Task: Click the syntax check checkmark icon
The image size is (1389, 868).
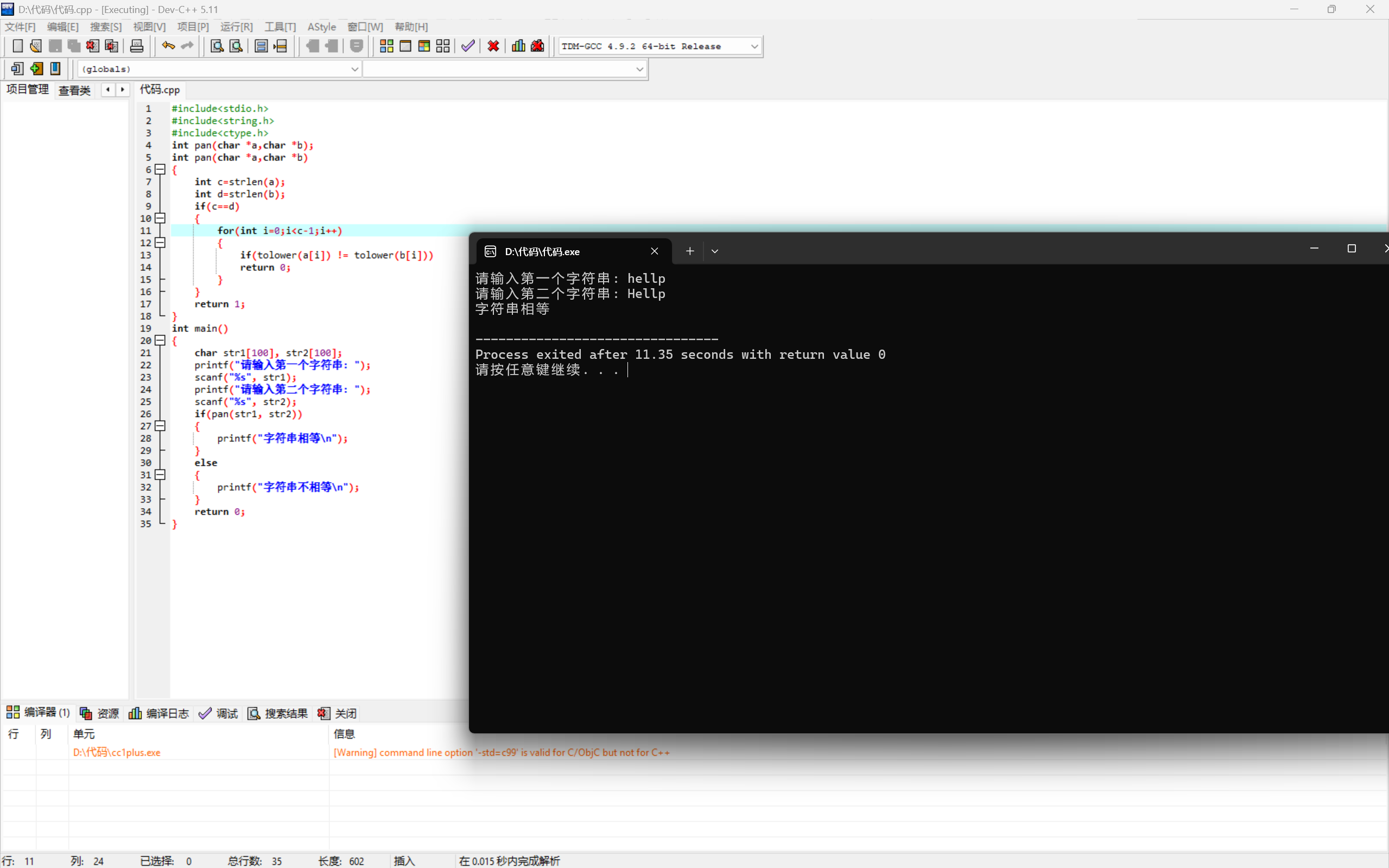Action: click(x=468, y=46)
